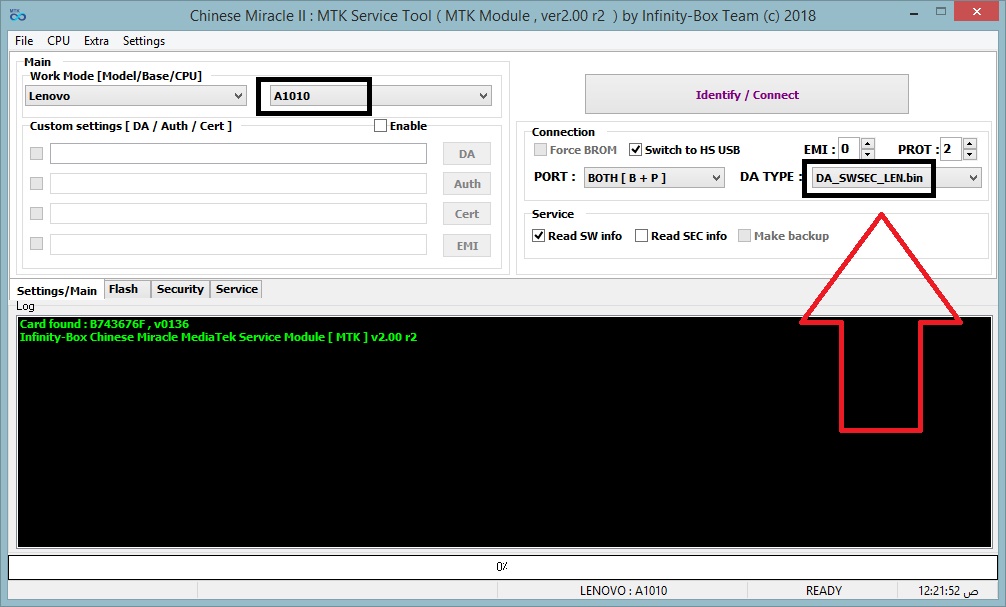Tick the checkbox beside the Cert field
Screen dimensions: 1006x607
[x=37, y=213]
